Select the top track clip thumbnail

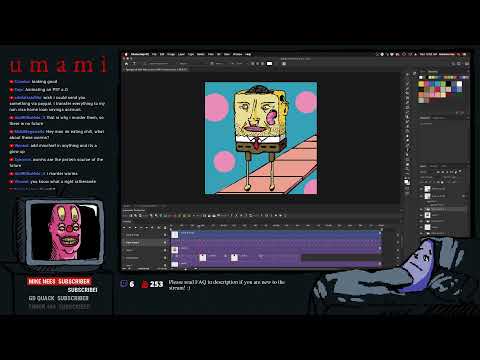pos(174,235)
